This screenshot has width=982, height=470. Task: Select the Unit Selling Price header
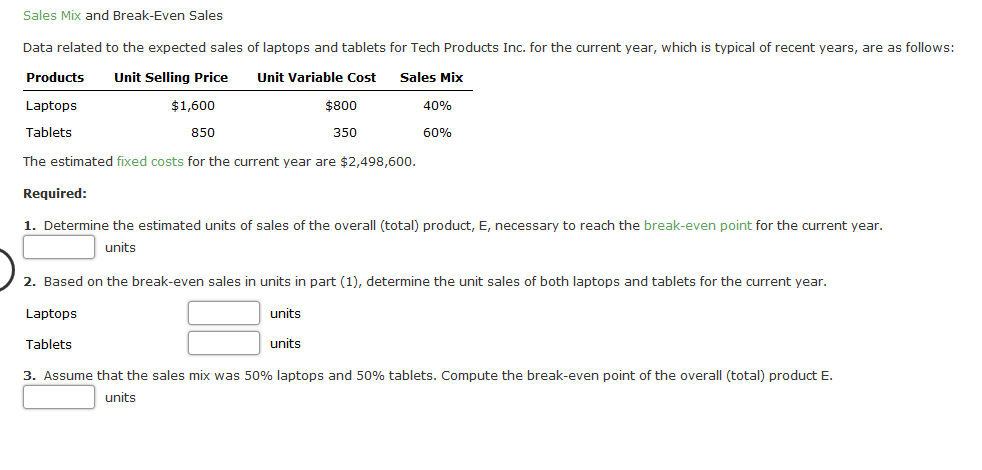171,78
